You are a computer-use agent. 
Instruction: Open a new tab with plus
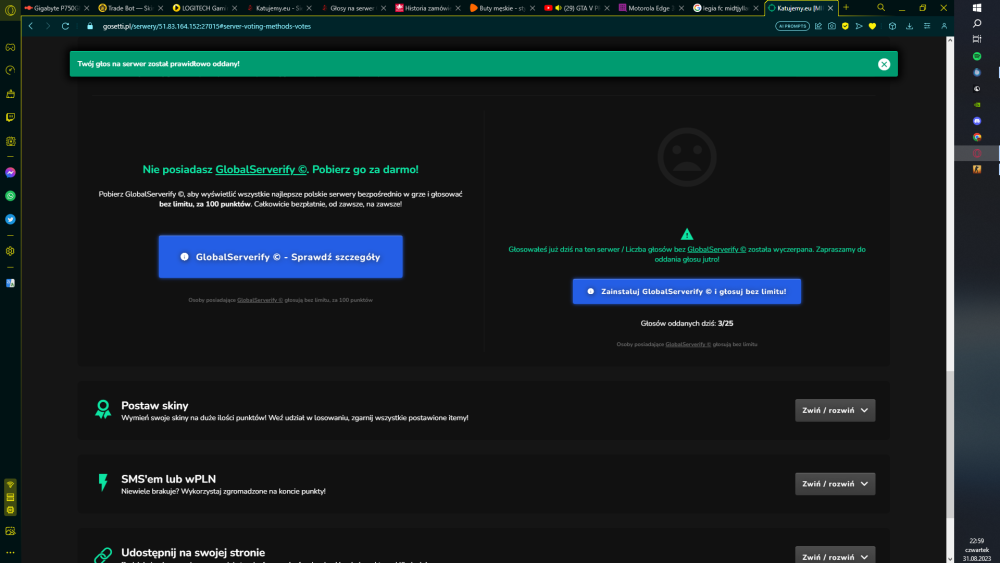(x=846, y=8)
